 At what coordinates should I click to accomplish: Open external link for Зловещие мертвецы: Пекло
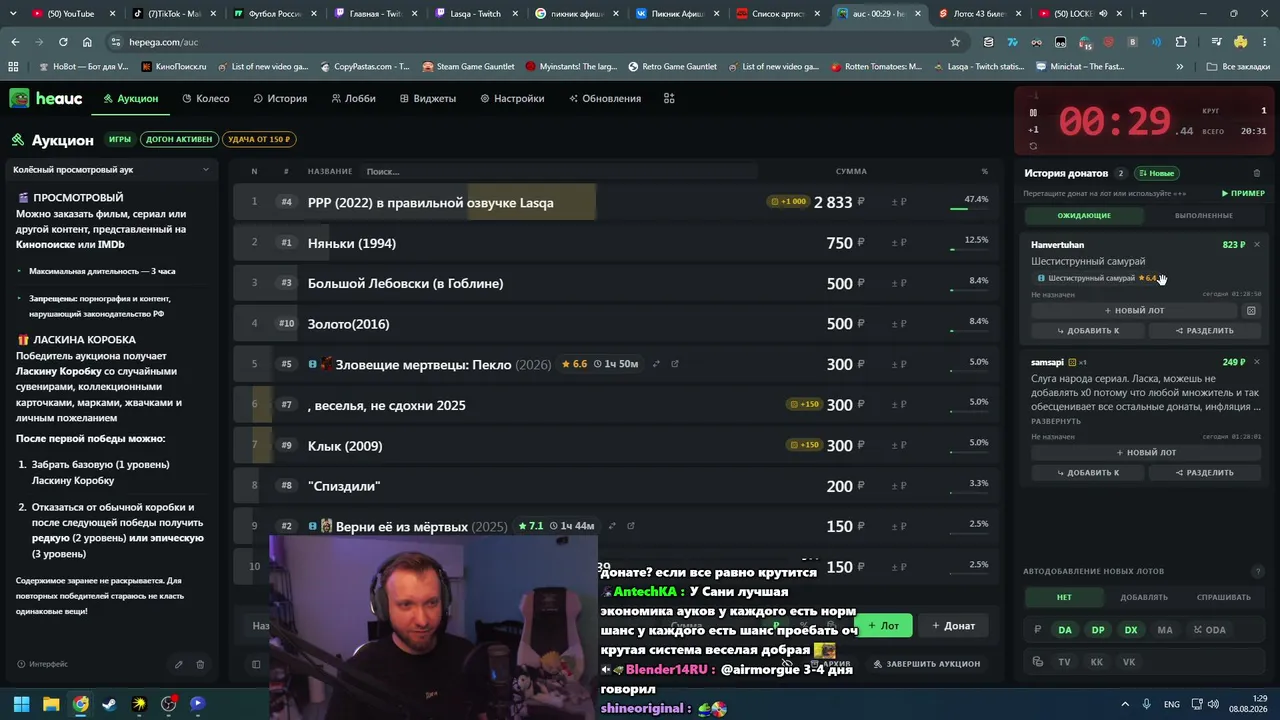pyautogui.click(x=675, y=364)
